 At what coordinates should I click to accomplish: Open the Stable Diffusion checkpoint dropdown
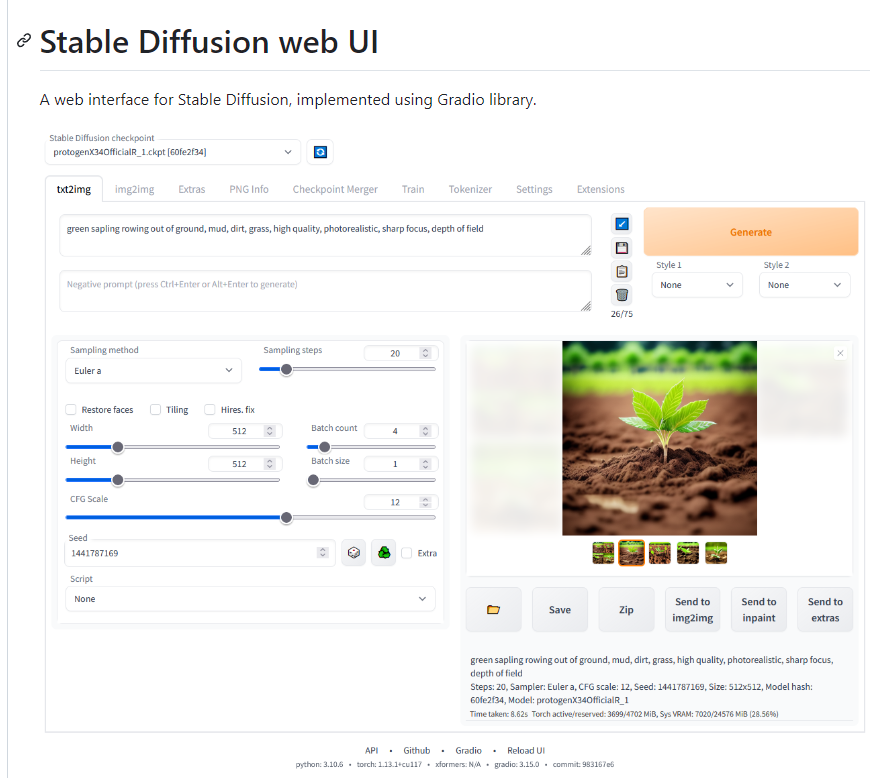coord(173,152)
